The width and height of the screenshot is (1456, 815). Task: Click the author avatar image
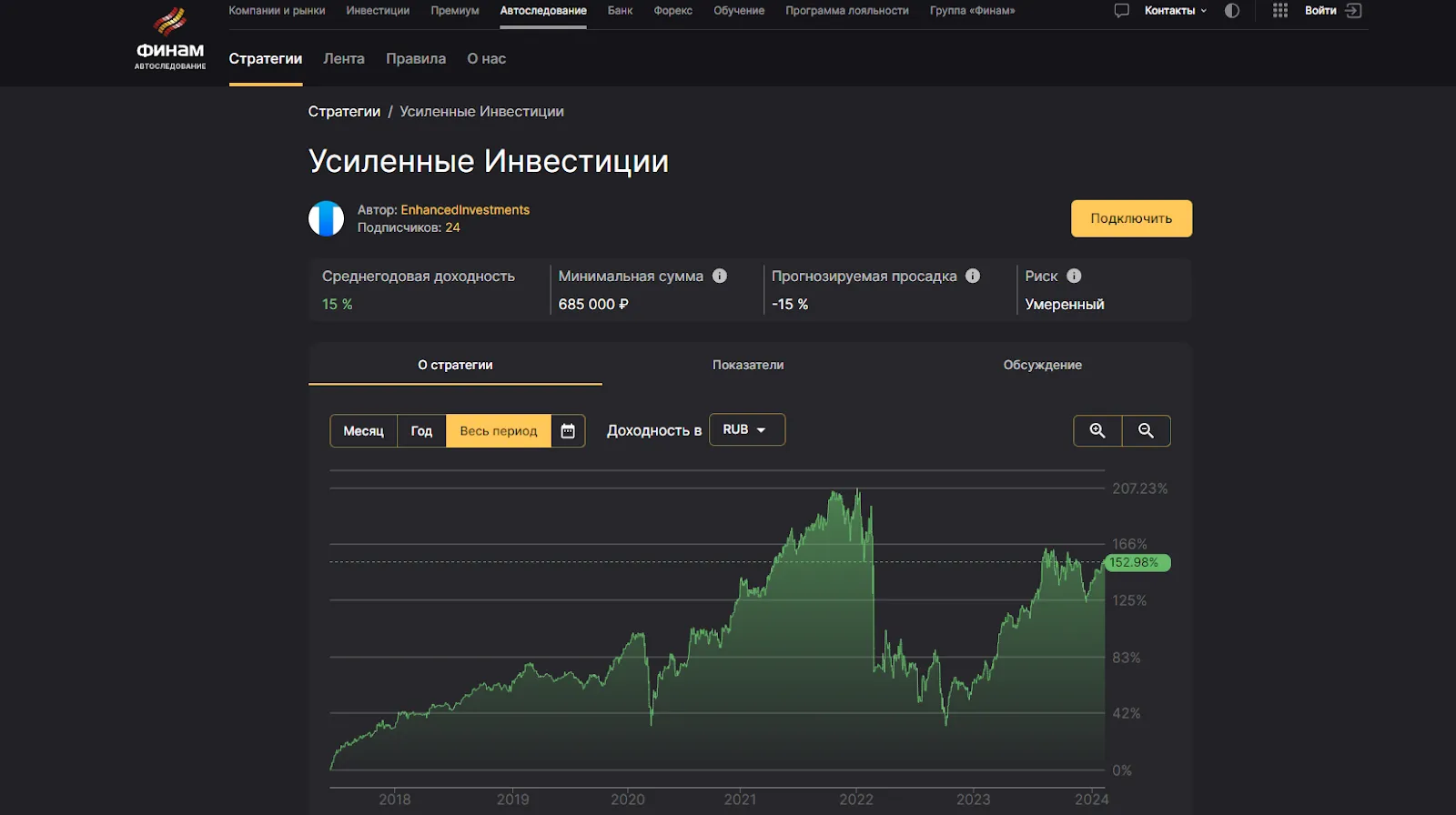pos(327,218)
